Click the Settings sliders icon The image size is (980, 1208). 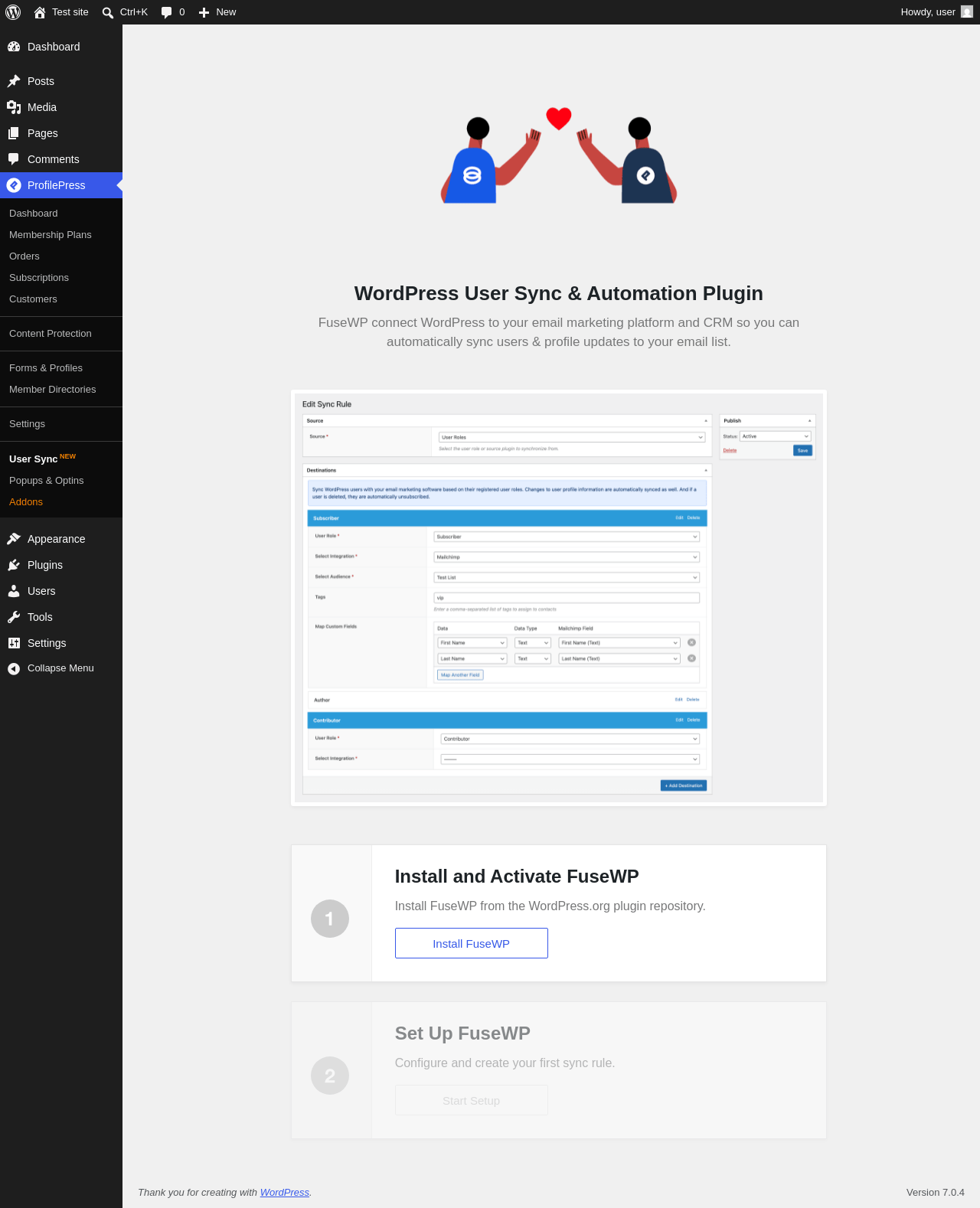[14, 643]
